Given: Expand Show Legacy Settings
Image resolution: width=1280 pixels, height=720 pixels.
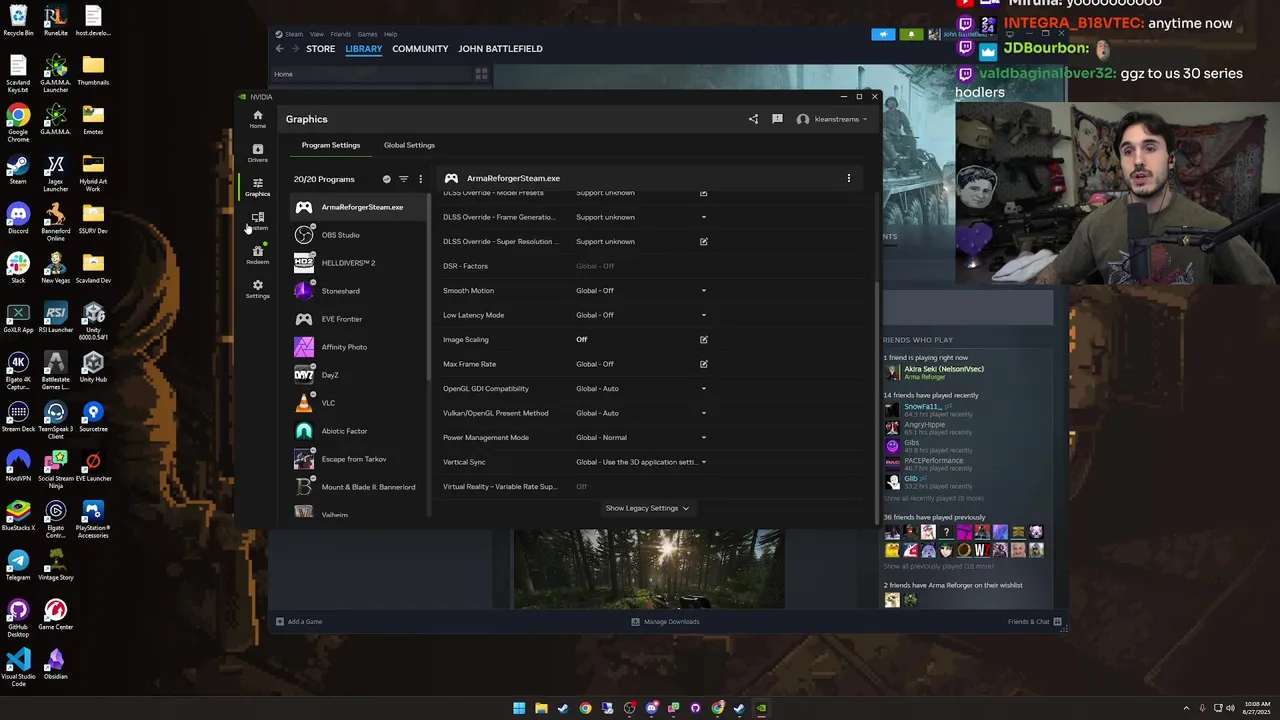Looking at the screenshot, I should point(647,508).
